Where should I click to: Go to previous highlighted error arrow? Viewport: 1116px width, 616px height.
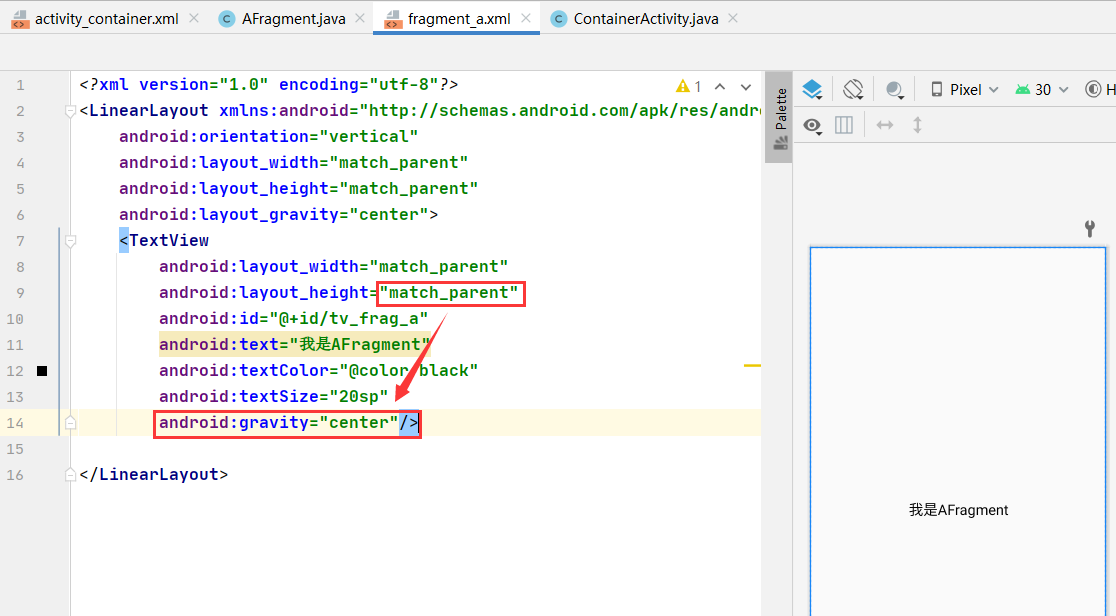[720, 86]
